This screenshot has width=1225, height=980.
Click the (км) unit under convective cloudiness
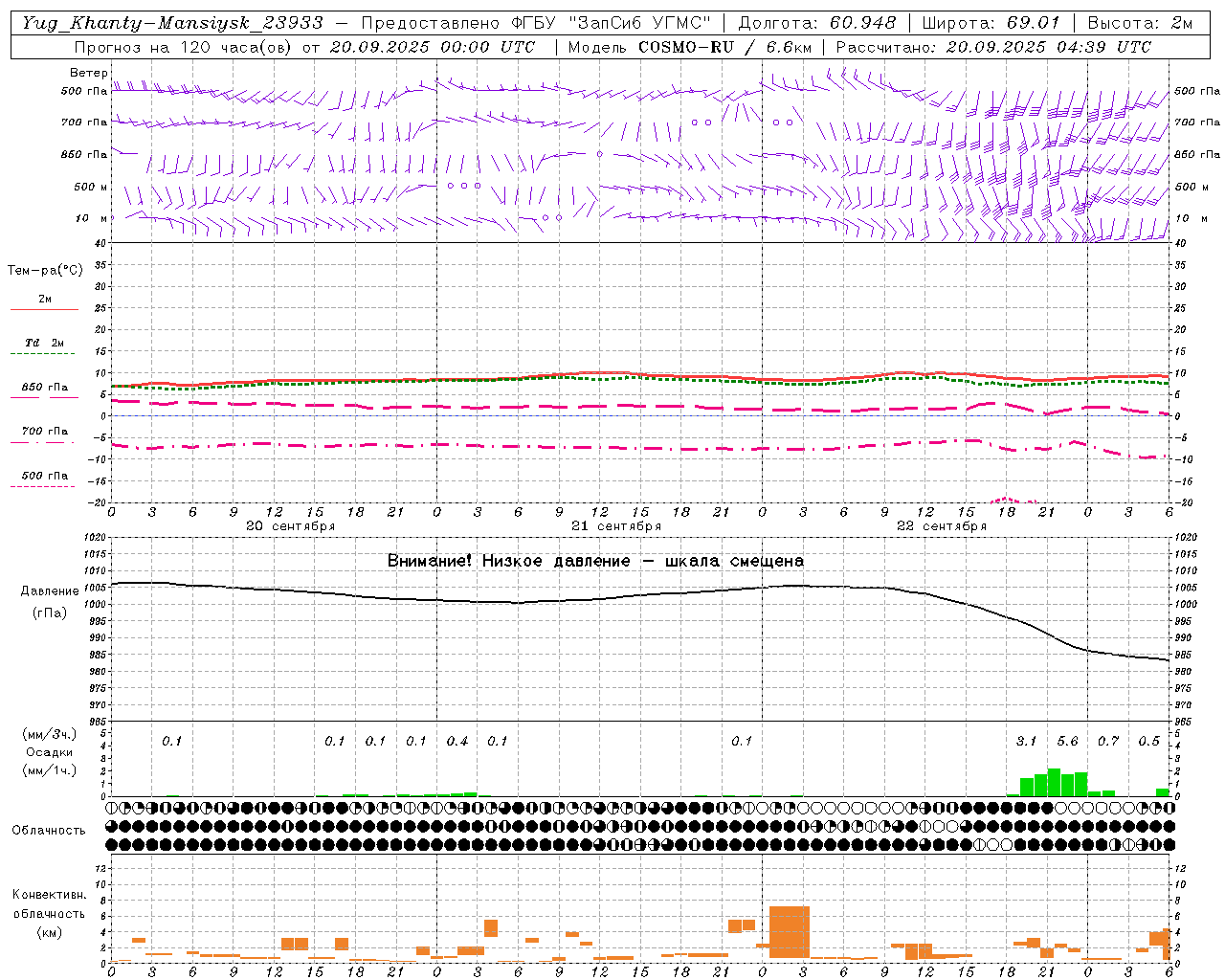49,932
